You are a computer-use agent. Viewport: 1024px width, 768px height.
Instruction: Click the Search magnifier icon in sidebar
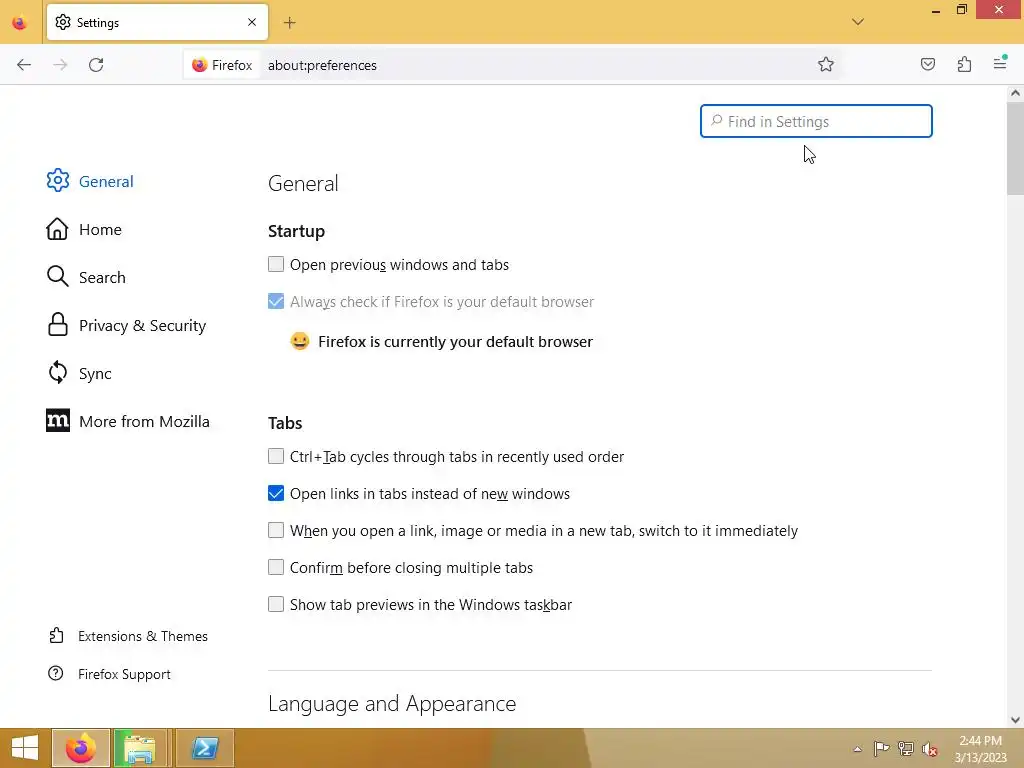click(57, 276)
